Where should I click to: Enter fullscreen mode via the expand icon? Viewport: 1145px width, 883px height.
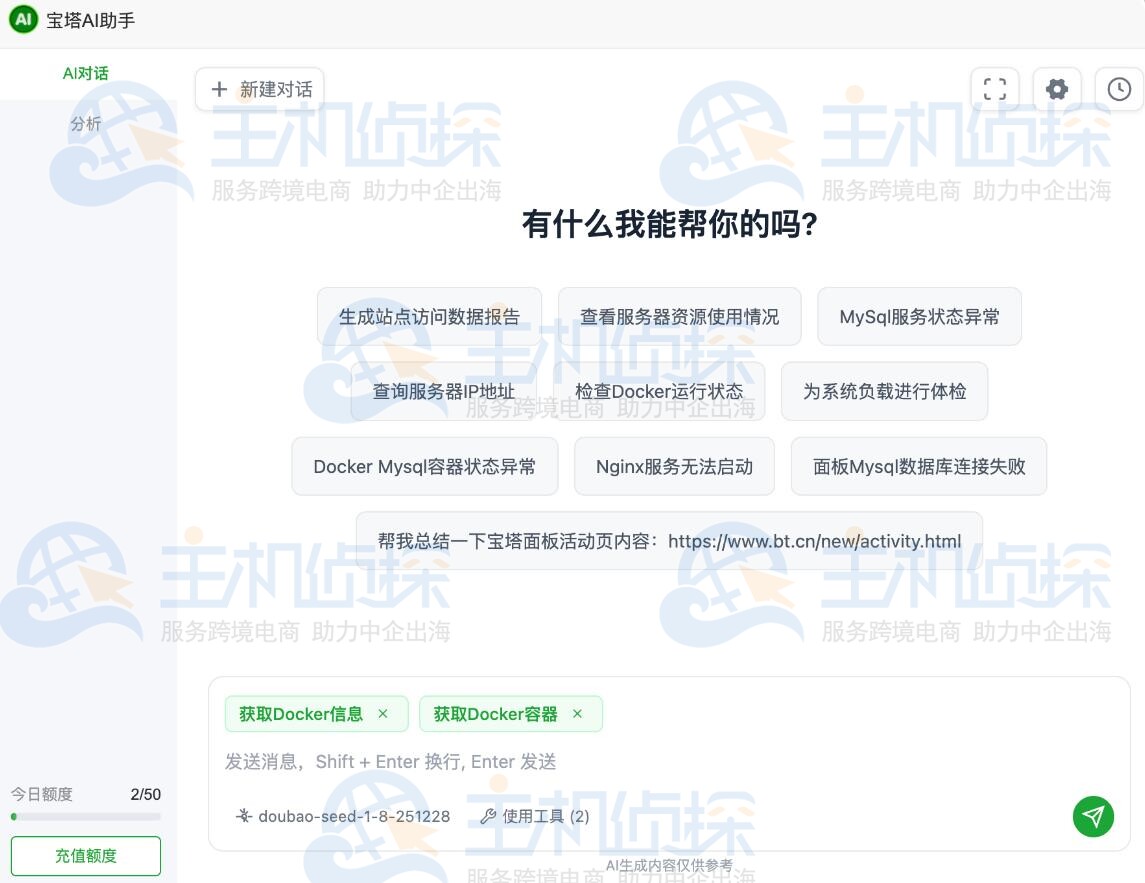click(995, 89)
